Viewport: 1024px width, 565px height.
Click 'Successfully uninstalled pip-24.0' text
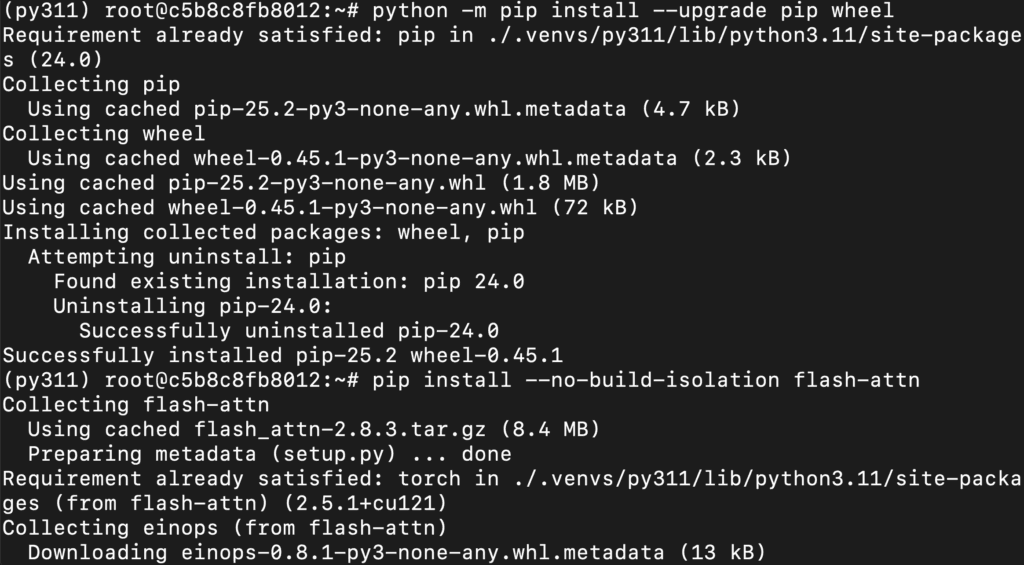pos(289,330)
